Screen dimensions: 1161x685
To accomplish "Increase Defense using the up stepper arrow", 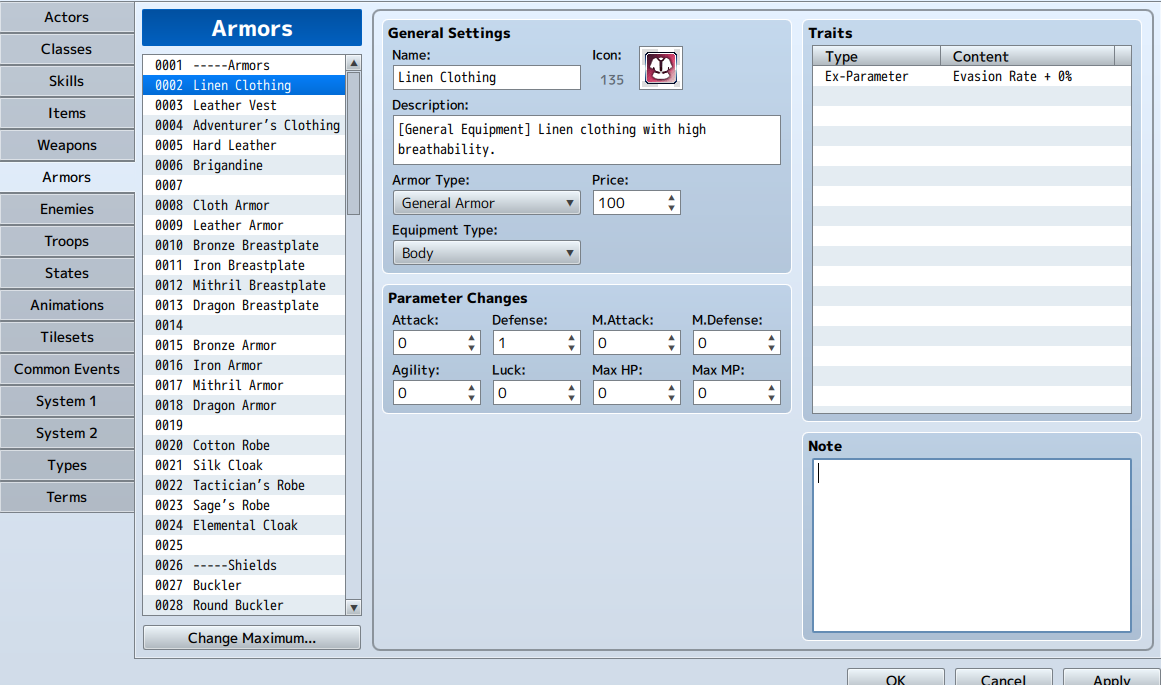I will click(x=572, y=337).
